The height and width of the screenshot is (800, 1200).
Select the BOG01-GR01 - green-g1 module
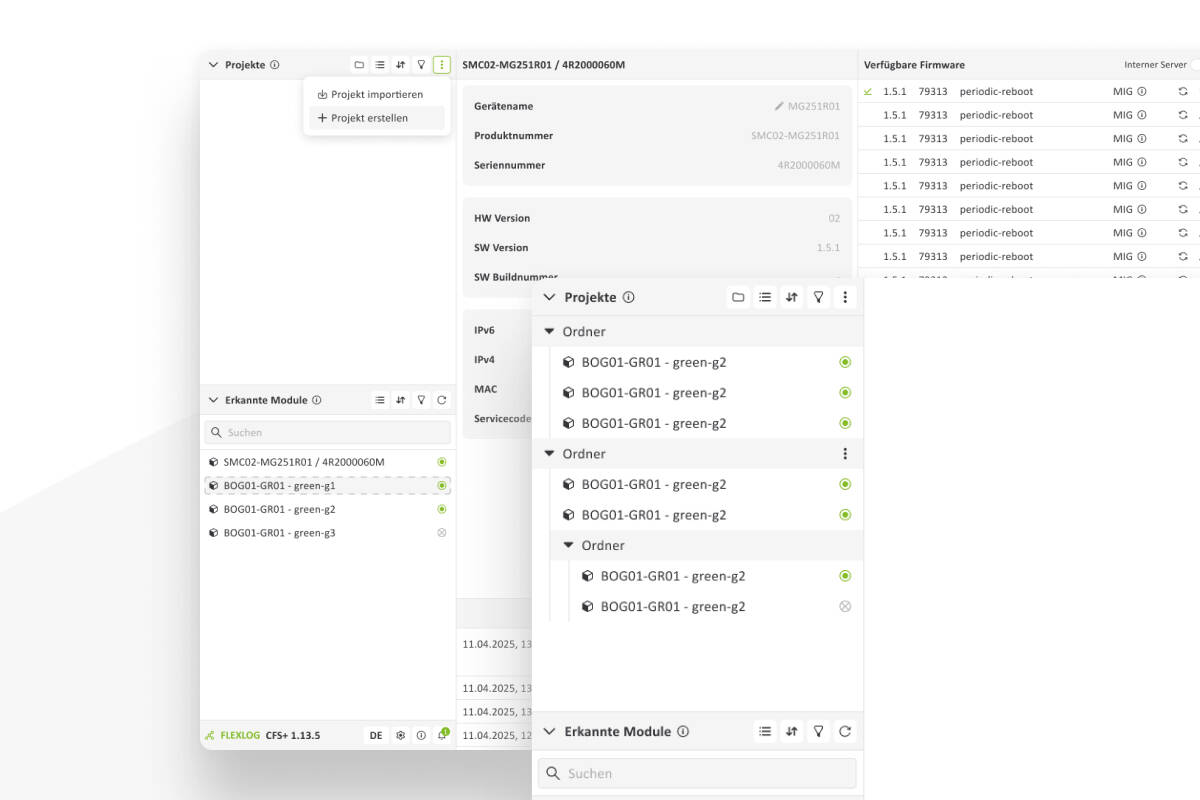tap(279, 486)
